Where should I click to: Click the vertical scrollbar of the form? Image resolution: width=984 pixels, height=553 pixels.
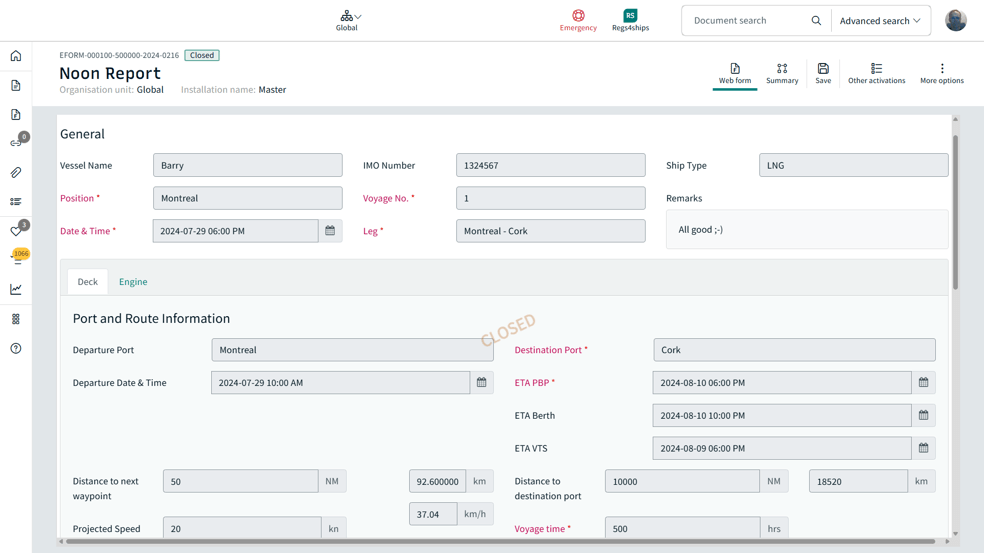pos(955,210)
